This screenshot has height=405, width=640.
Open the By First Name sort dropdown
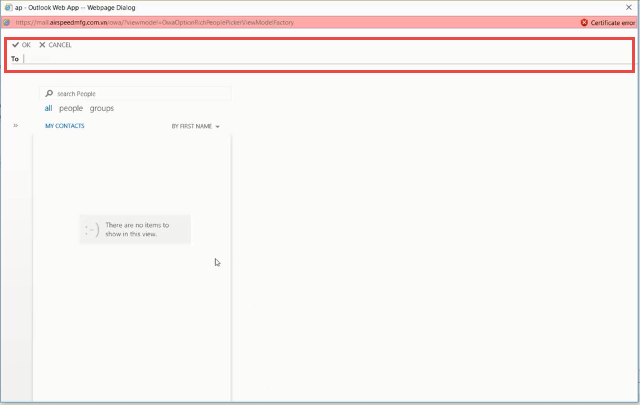pos(192,127)
